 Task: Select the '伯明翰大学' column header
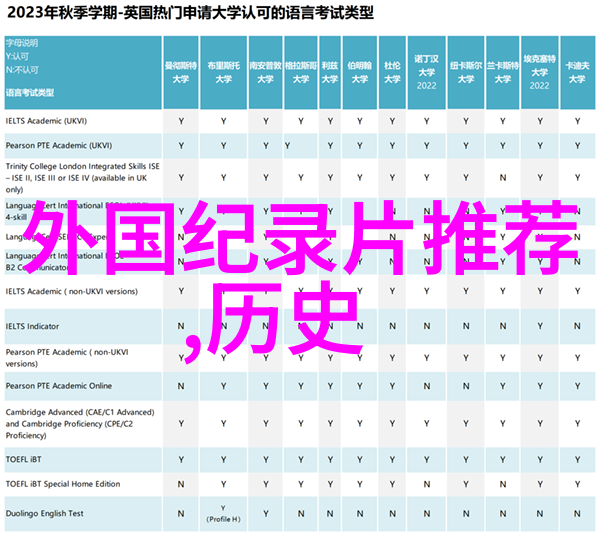pos(360,72)
